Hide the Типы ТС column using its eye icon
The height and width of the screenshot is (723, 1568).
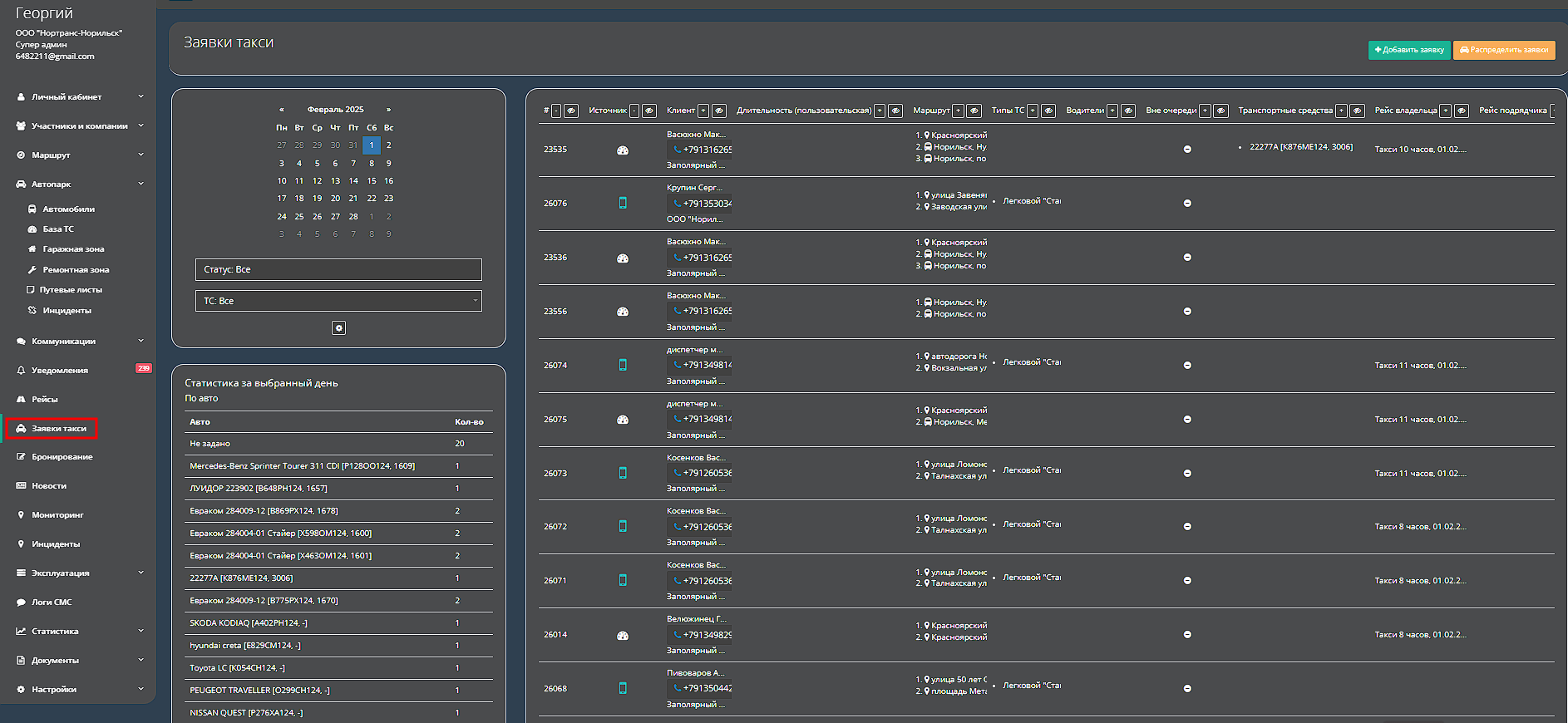pyautogui.click(x=1048, y=111)
